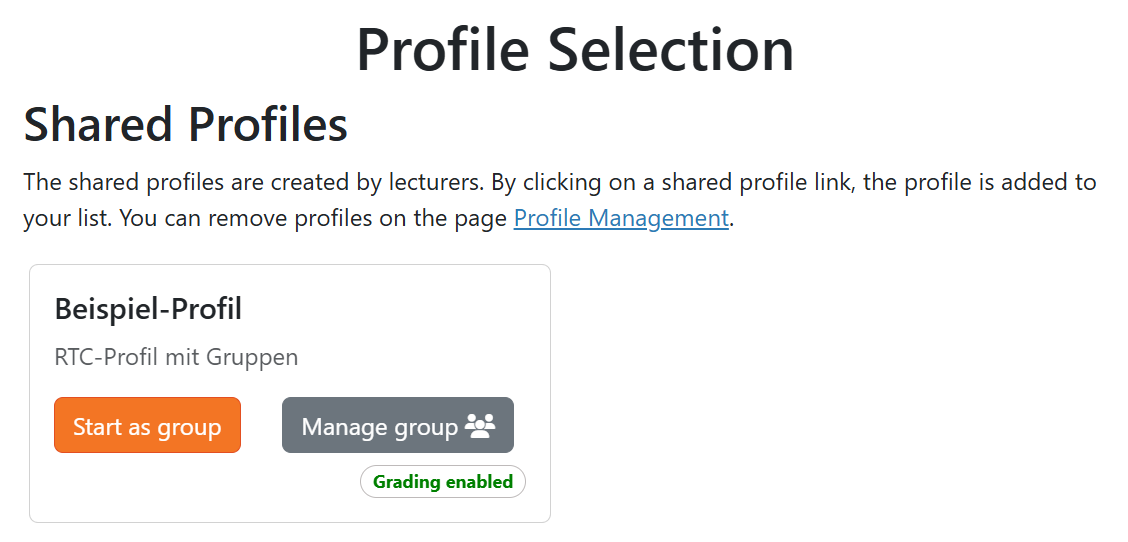Viewport: 1128px width, 542px height.
Task: Click the RTC-Profil mit Gruppen subtitle
Action: point(176,357)
